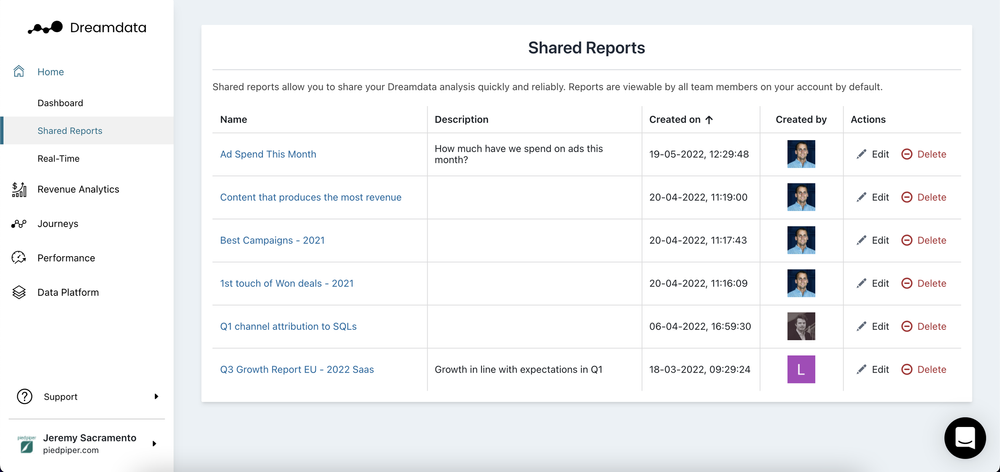Select Home in sidebar
The image size is (1000, 472).
pos(50,71)
